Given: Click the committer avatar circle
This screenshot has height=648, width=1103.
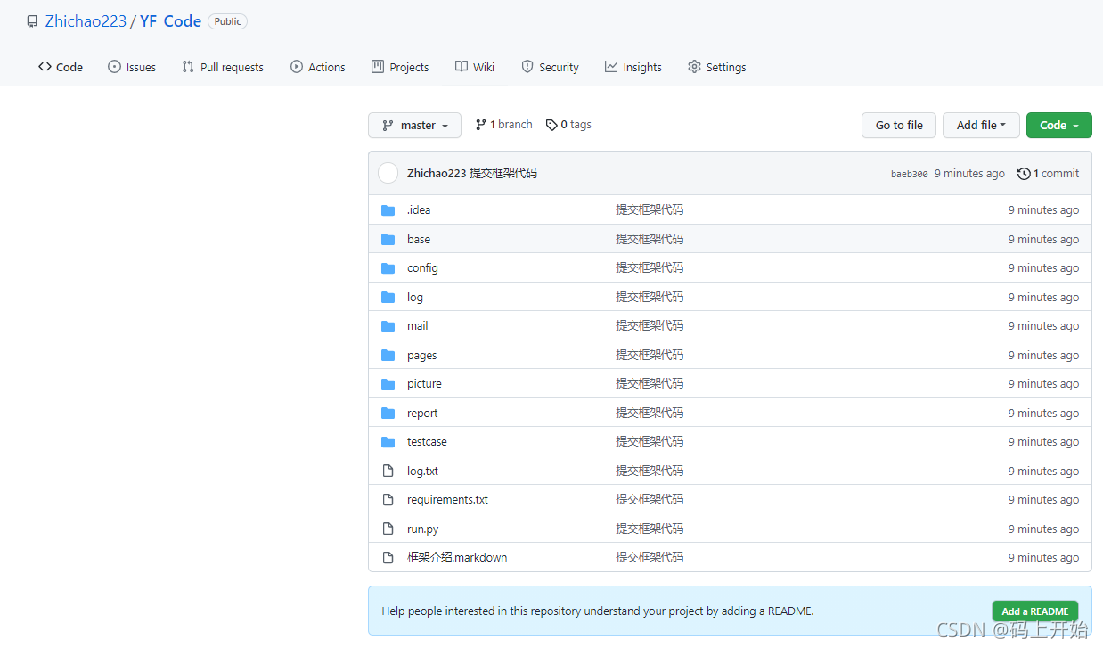Looking at the screenshot, I should tap(388, 173).
